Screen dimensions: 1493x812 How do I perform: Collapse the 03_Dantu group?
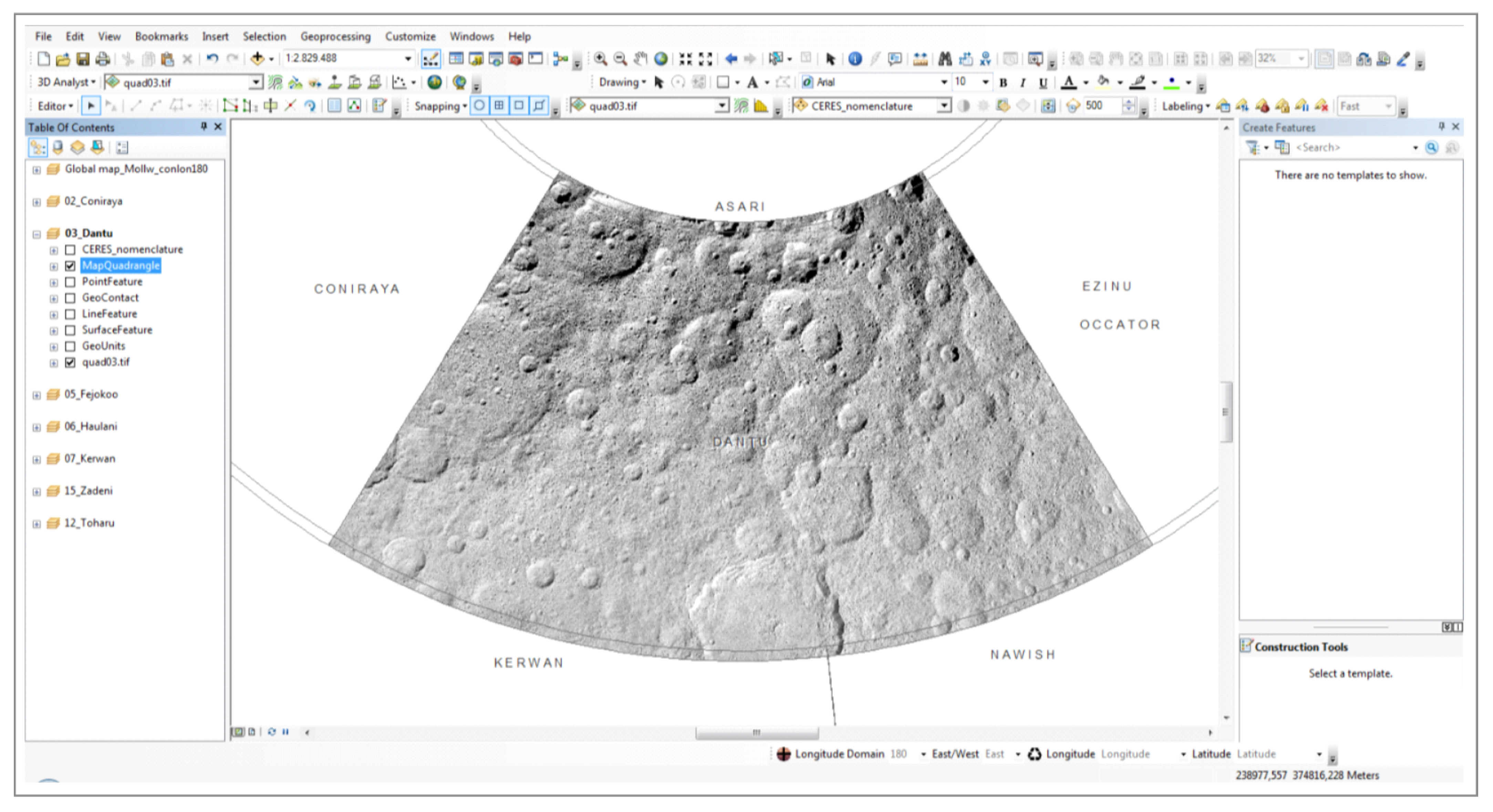tap(37, 234)
